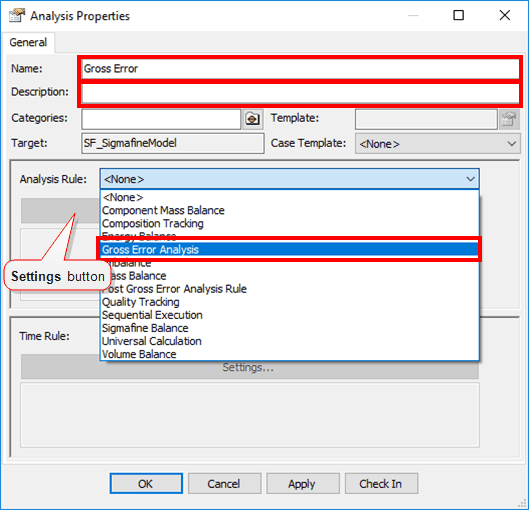
Task: Click the Name input field
Action: (x=300, y=69)
